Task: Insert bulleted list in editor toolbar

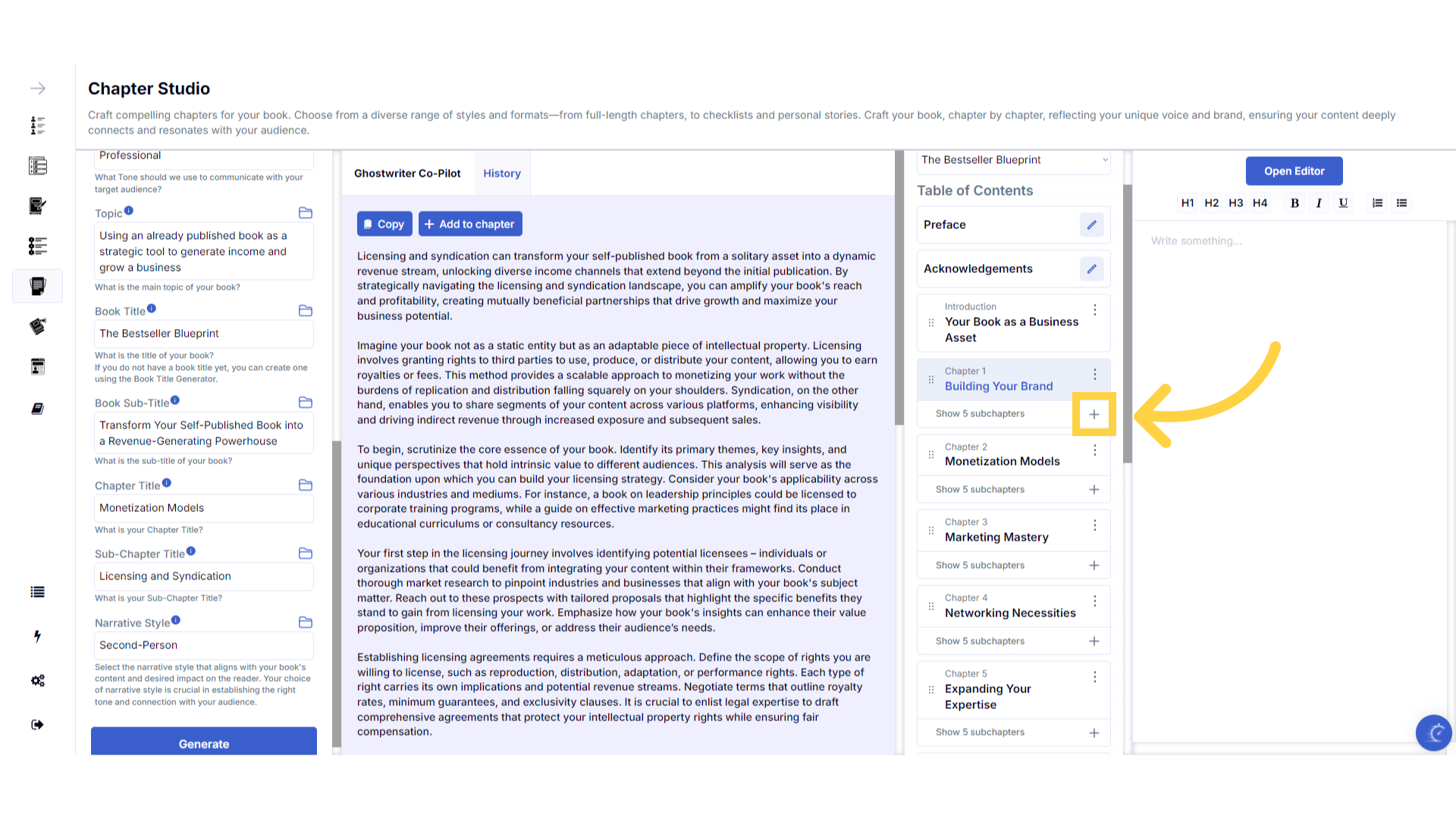Action: (1402, 203)
